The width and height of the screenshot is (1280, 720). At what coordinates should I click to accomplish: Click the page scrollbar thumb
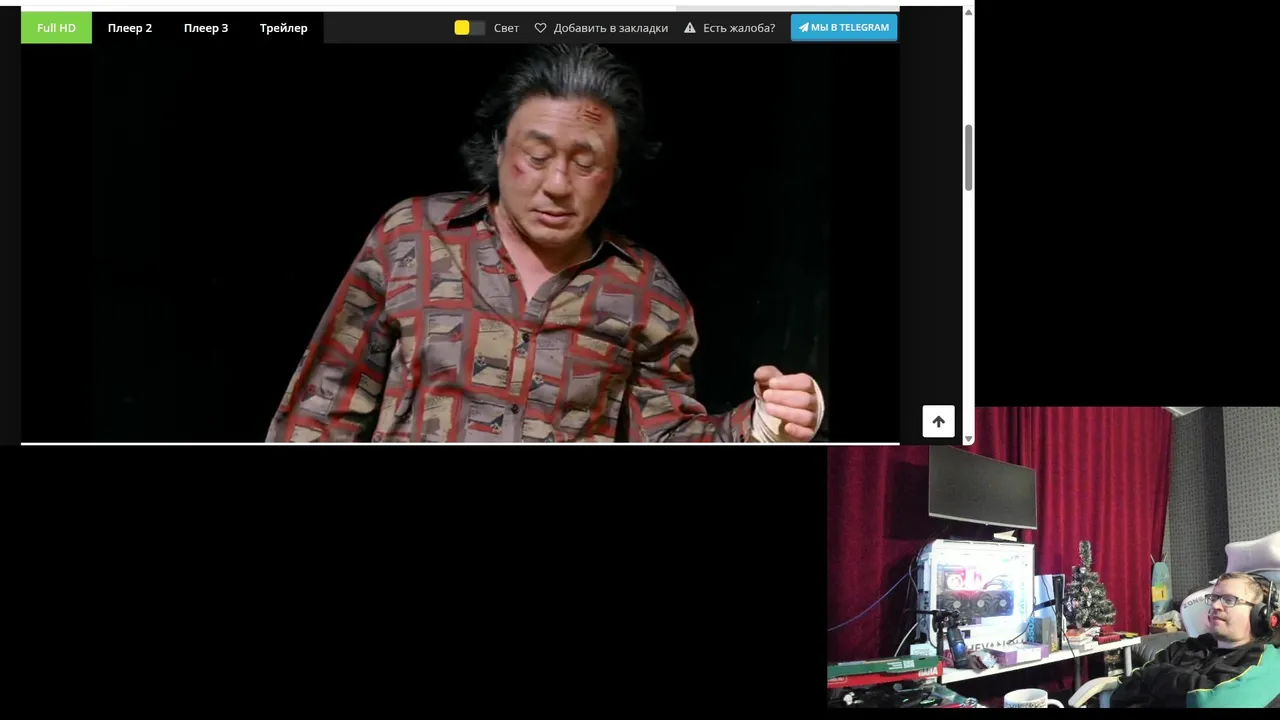click(968, 158)
